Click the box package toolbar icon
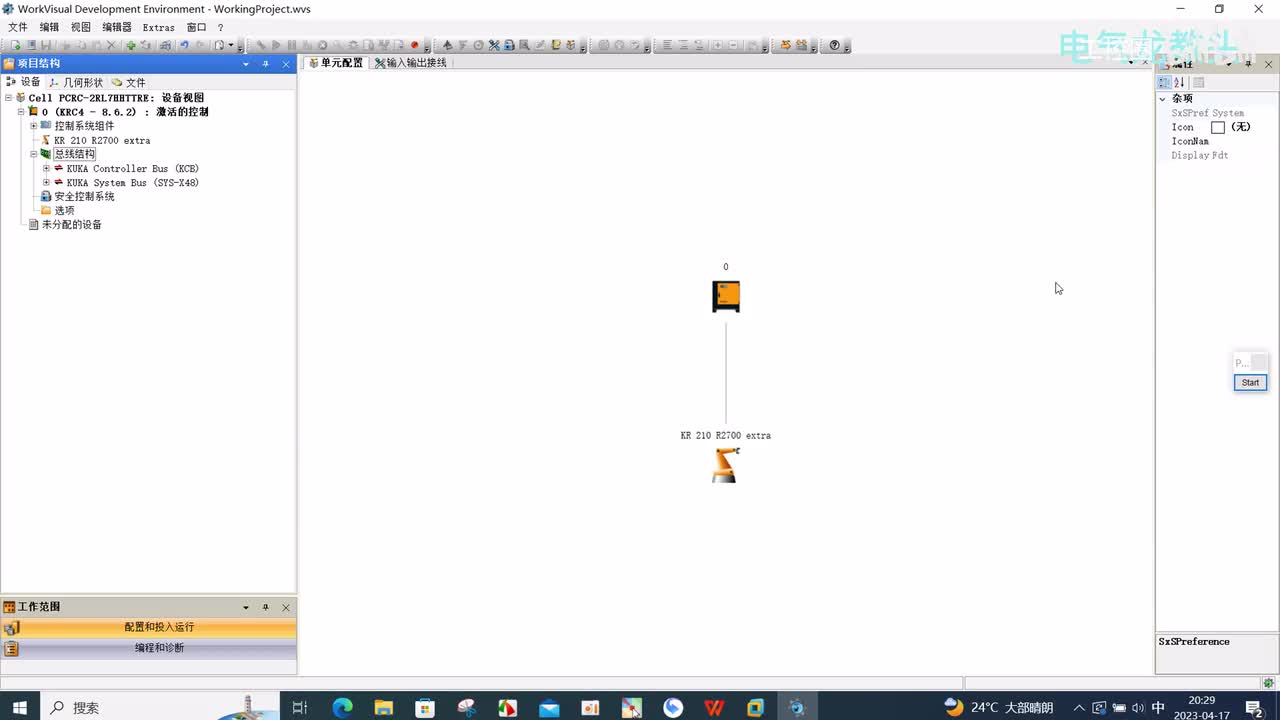1280x720 pixels. point(571,45)
